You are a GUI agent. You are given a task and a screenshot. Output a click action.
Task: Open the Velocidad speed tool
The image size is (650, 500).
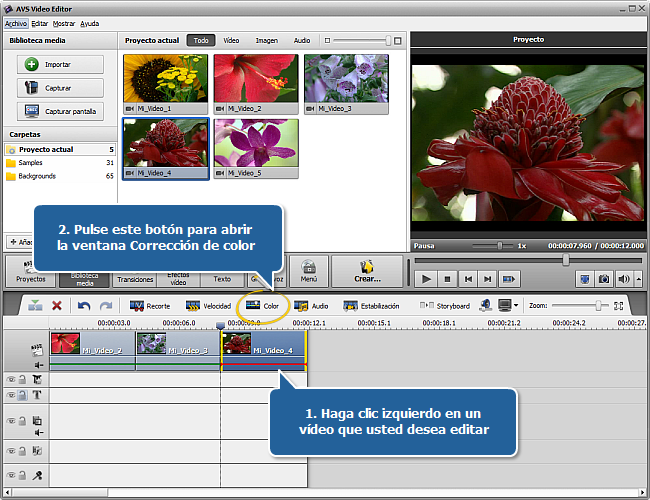[x=207, y=305]
